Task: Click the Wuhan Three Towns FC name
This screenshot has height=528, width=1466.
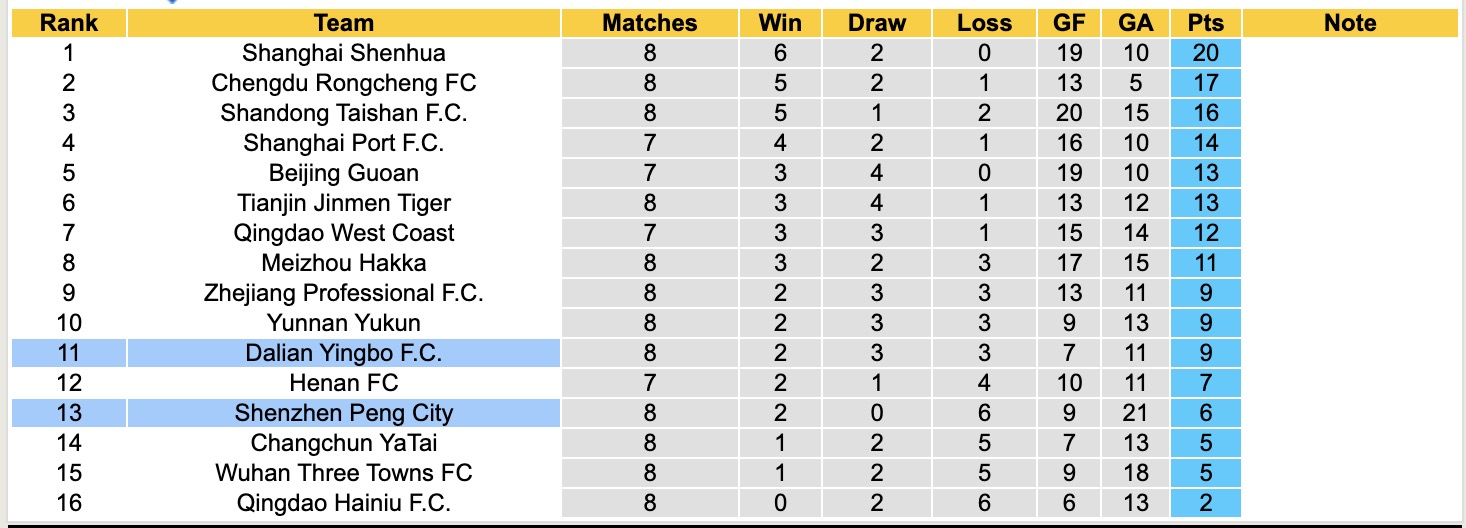Action: click(343, 473)
